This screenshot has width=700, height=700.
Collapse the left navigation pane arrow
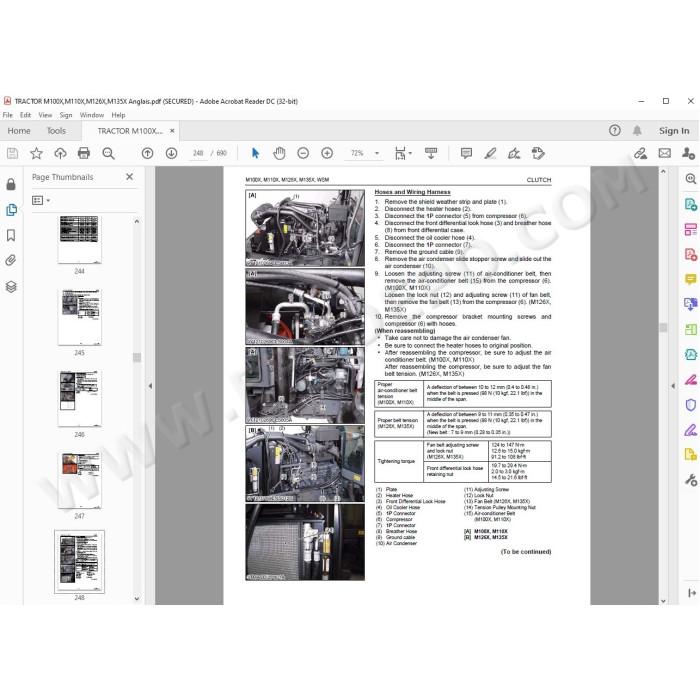150,386
